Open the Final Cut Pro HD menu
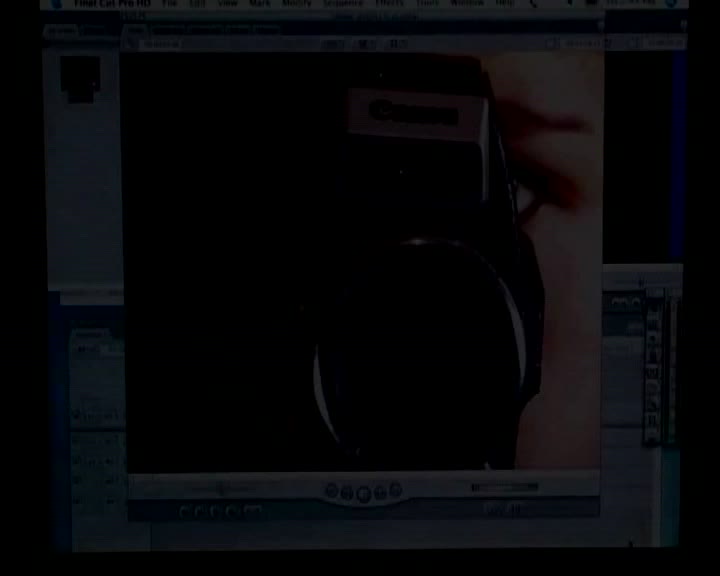The width and height of the screenshot is (720, 576). [112, 4]
